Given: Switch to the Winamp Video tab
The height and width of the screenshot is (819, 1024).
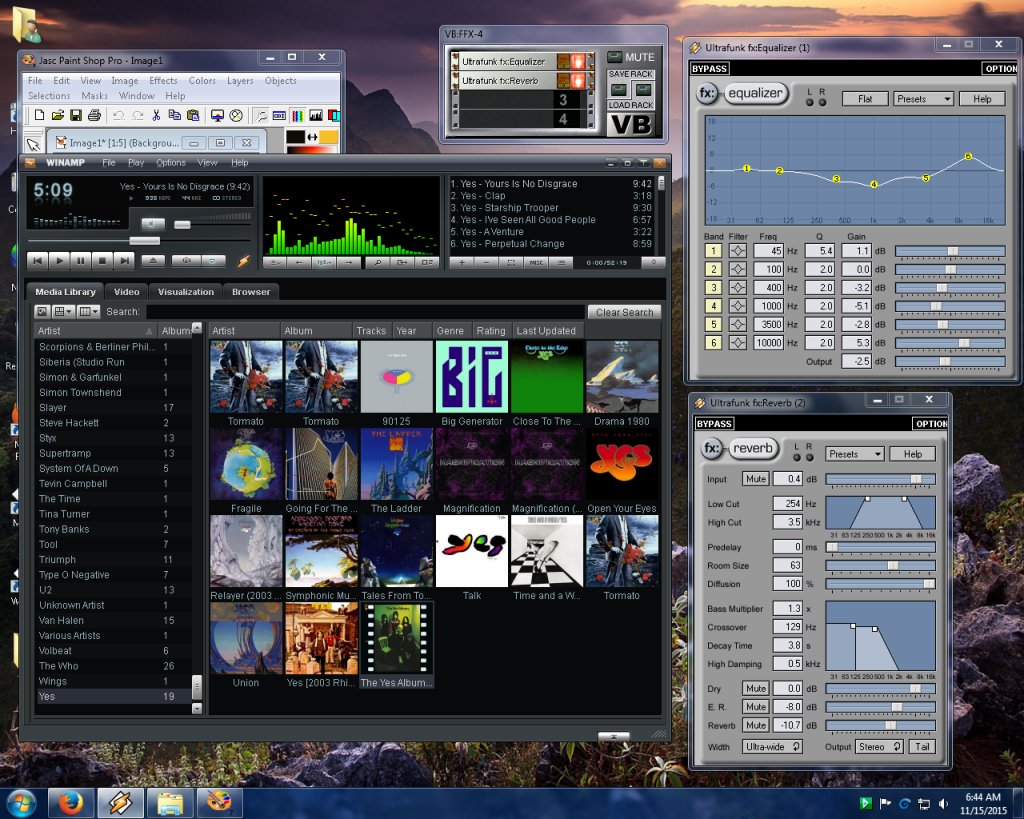Looking at the screenshot, I should [x=126, y=292].
